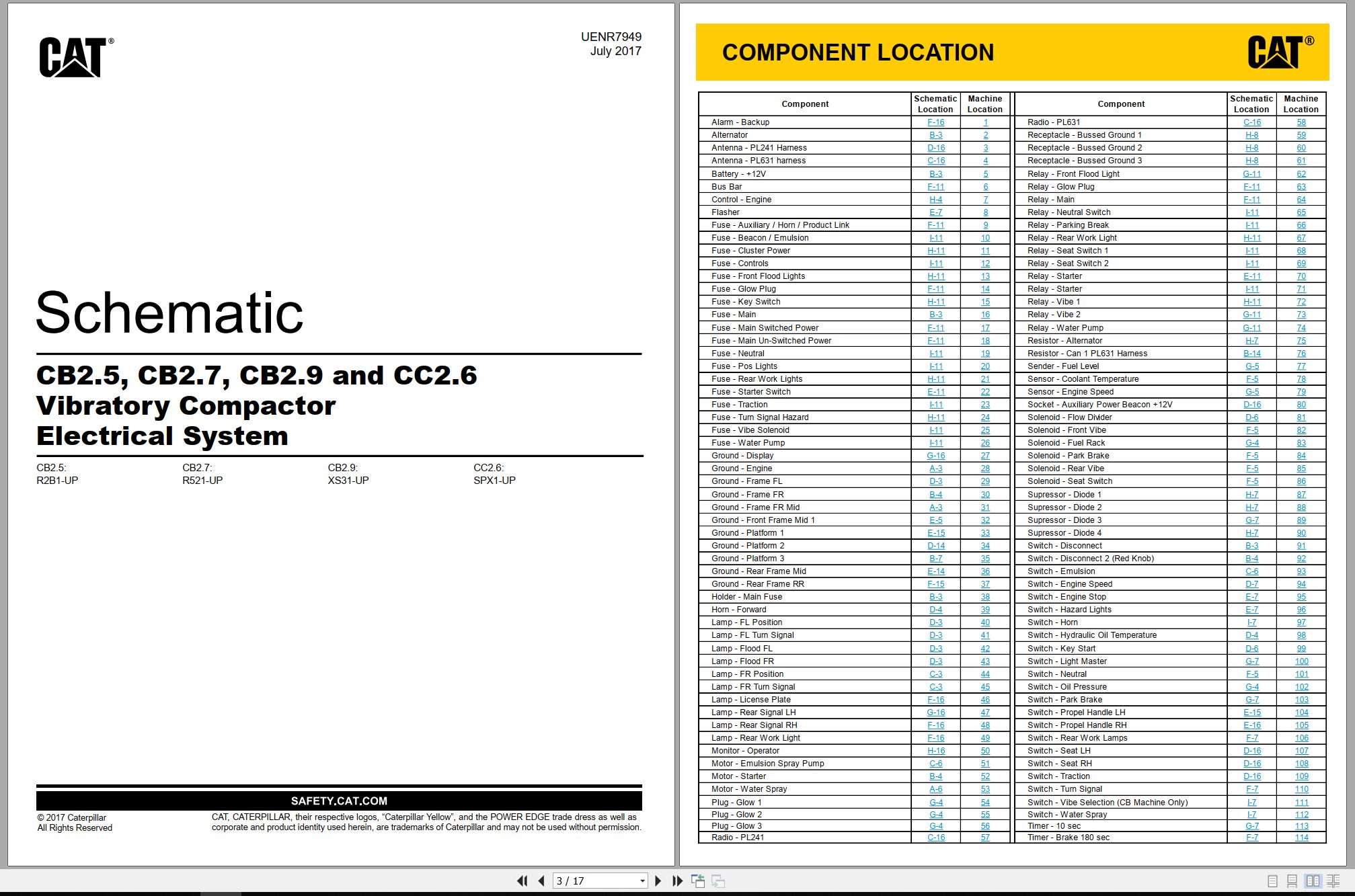This screenshot has height=896, width=1355.
Task: Click machine location 57 for Radio - PL241
Action: 985,838
